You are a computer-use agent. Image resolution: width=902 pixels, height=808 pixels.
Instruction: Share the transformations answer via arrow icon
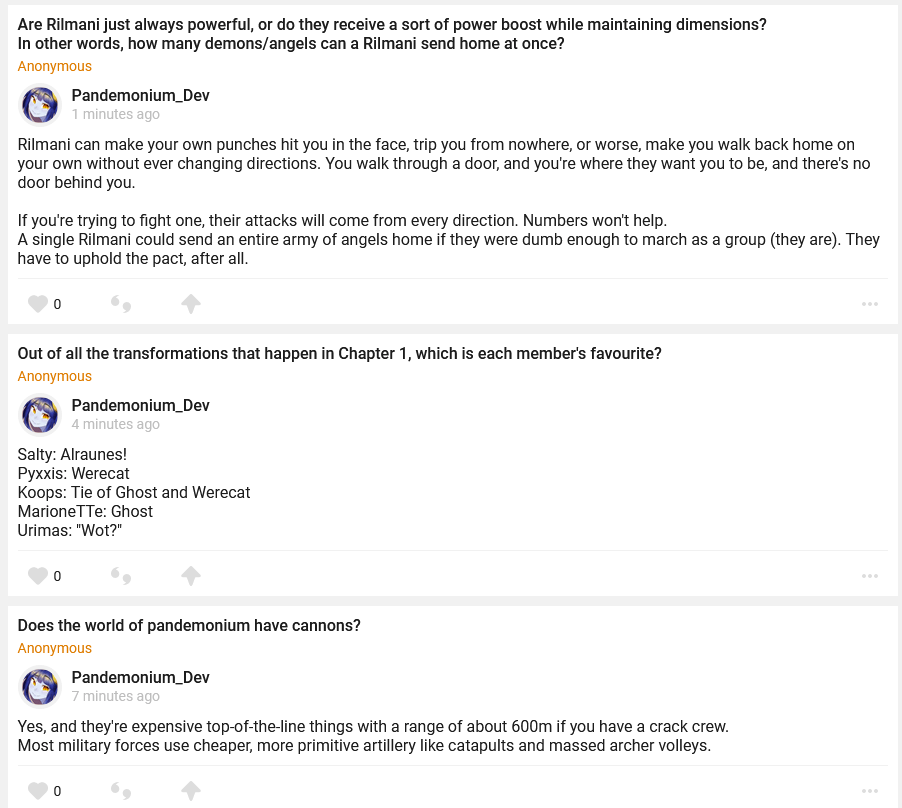pos(191,576)
